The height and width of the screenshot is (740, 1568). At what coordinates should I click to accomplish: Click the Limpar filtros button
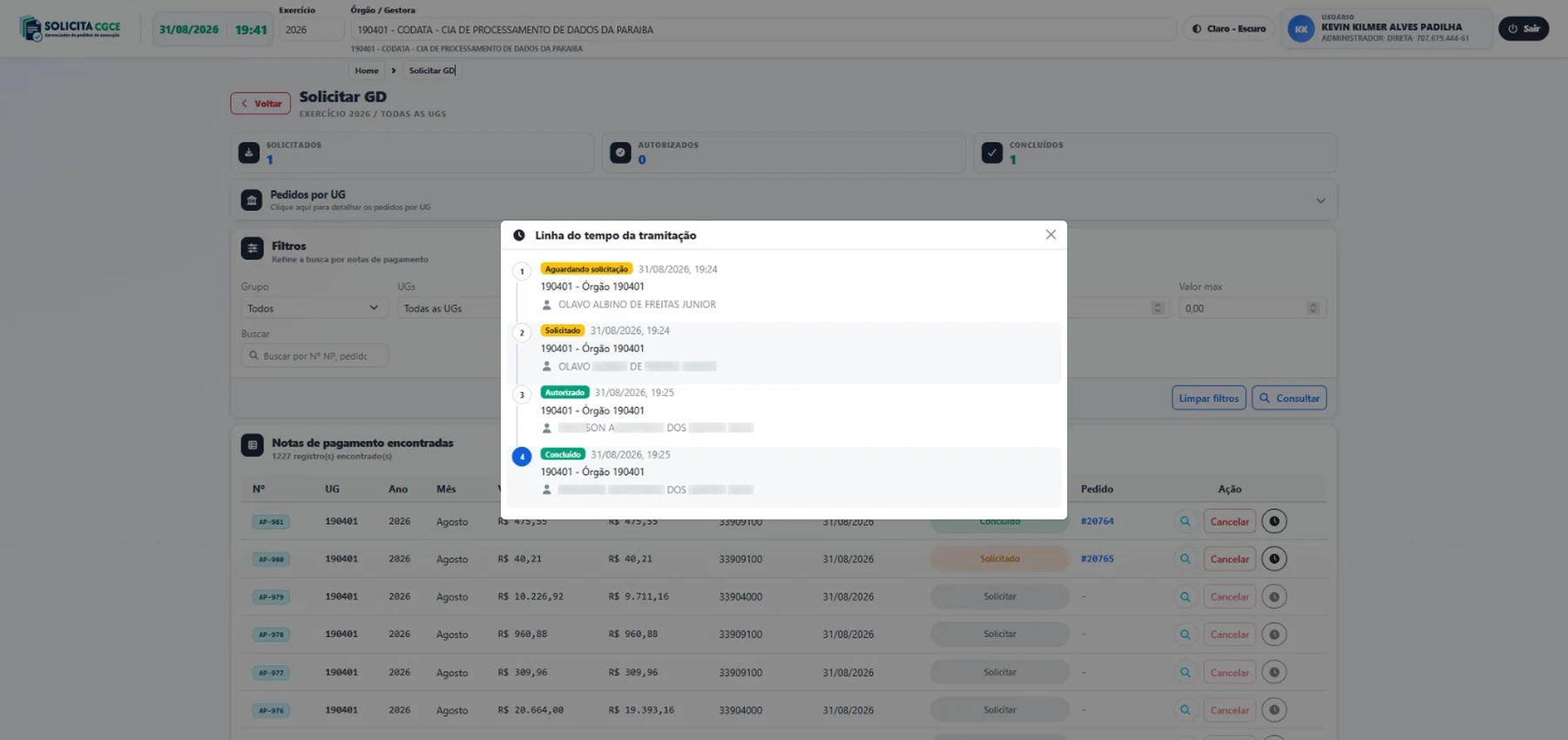point(1209,398)
